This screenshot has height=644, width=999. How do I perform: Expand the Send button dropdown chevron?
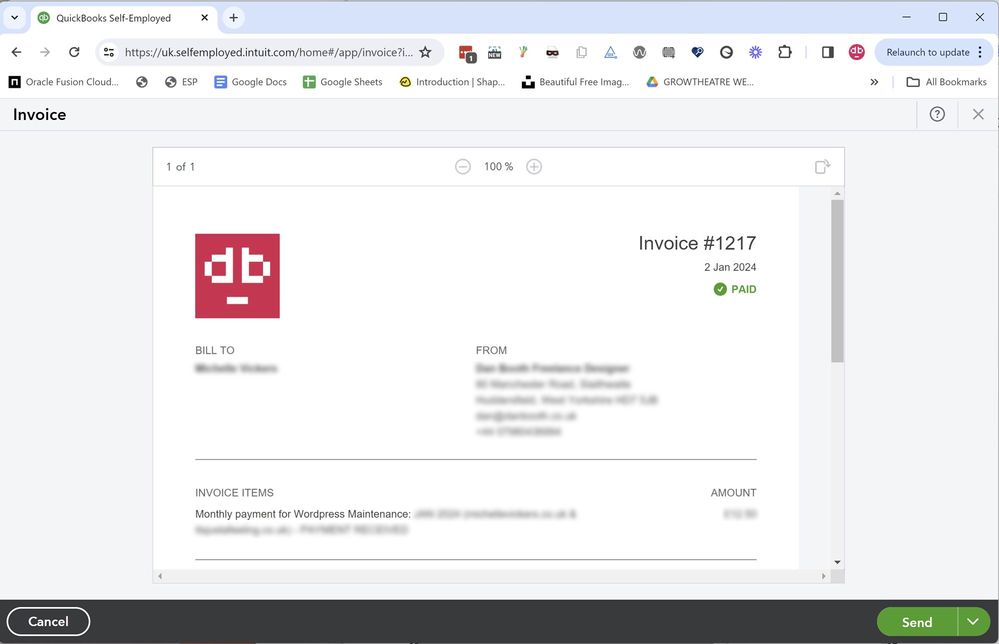coord(971,621)
